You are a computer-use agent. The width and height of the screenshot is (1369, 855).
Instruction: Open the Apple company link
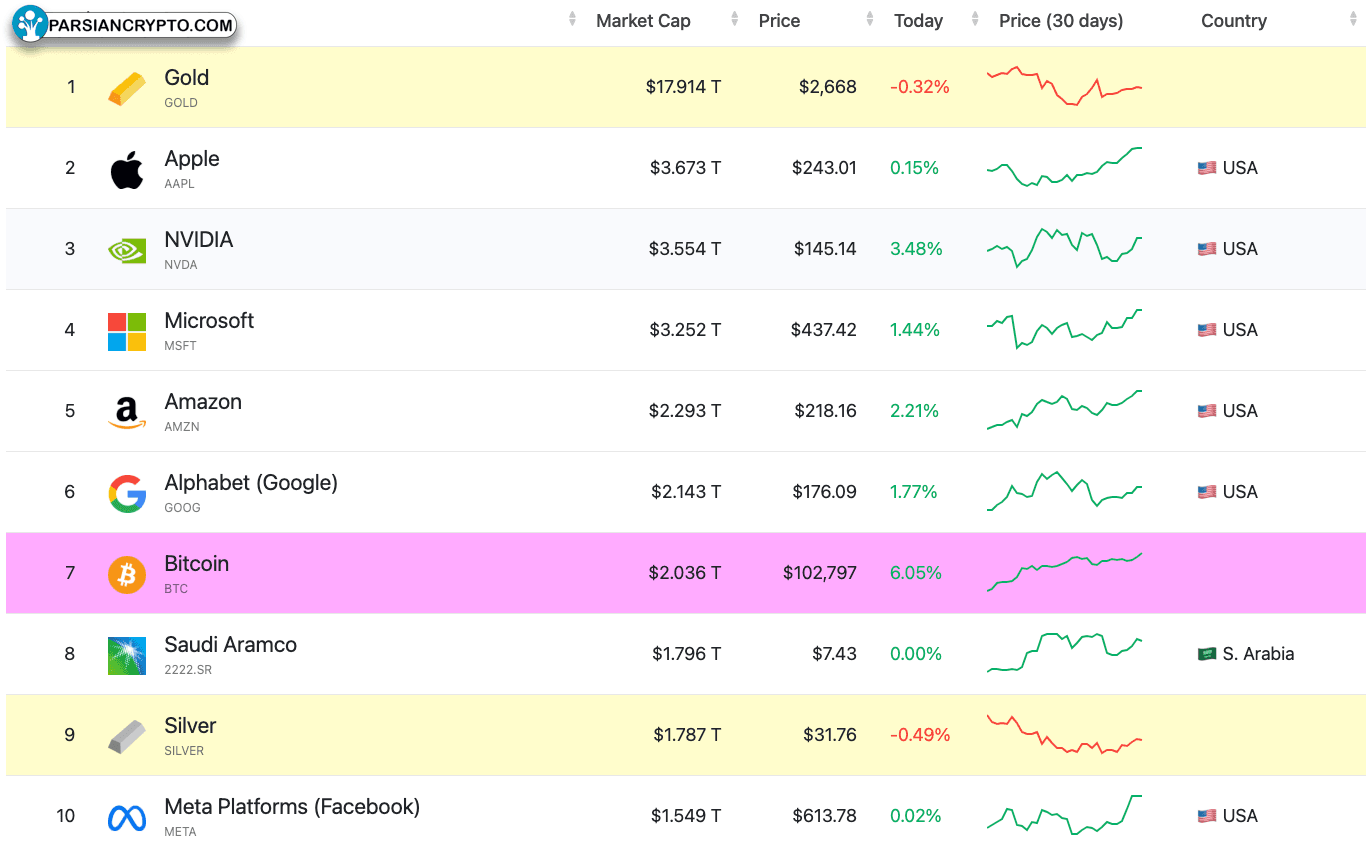pos(192,159)
